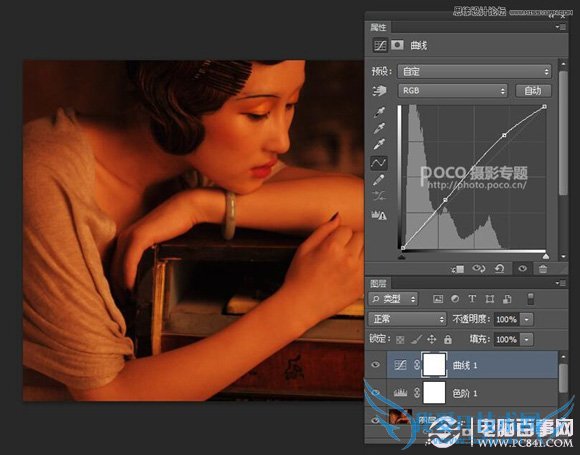Select the pencil draw-curve tool
This screenshot has width=580, height=455.
click(379, 180)
